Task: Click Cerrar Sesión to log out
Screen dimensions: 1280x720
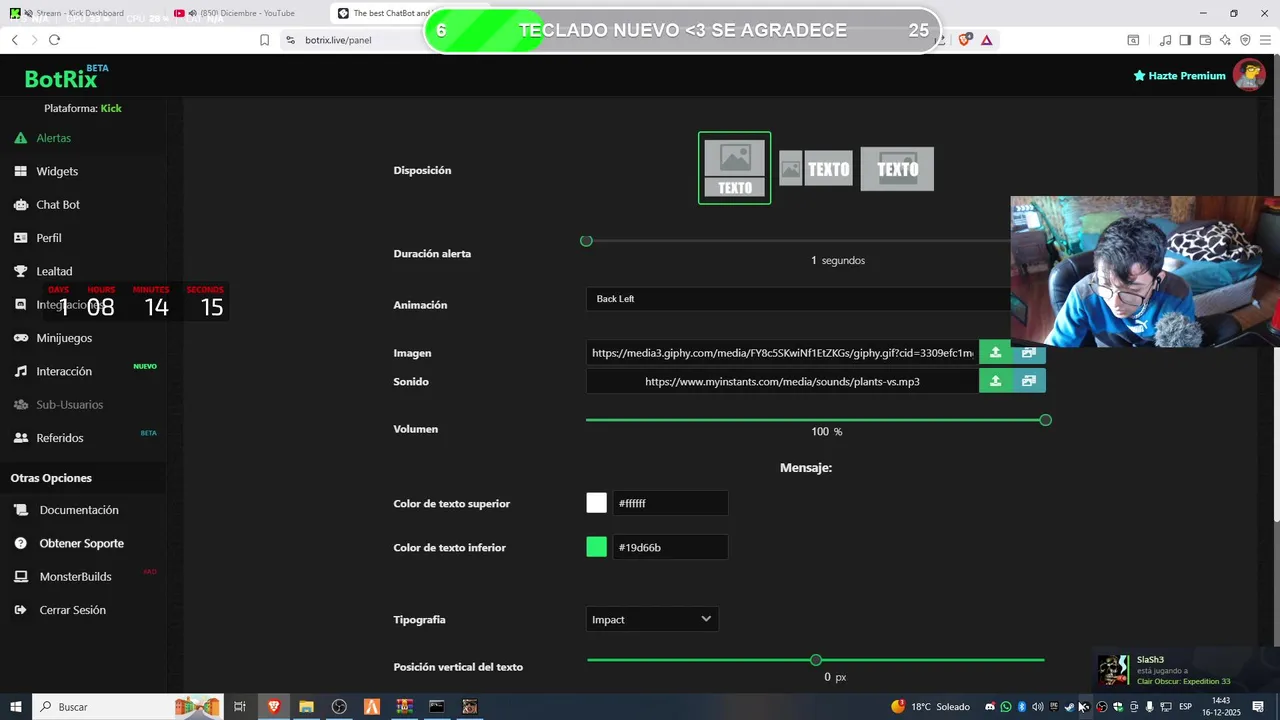Action: [72, 610]
